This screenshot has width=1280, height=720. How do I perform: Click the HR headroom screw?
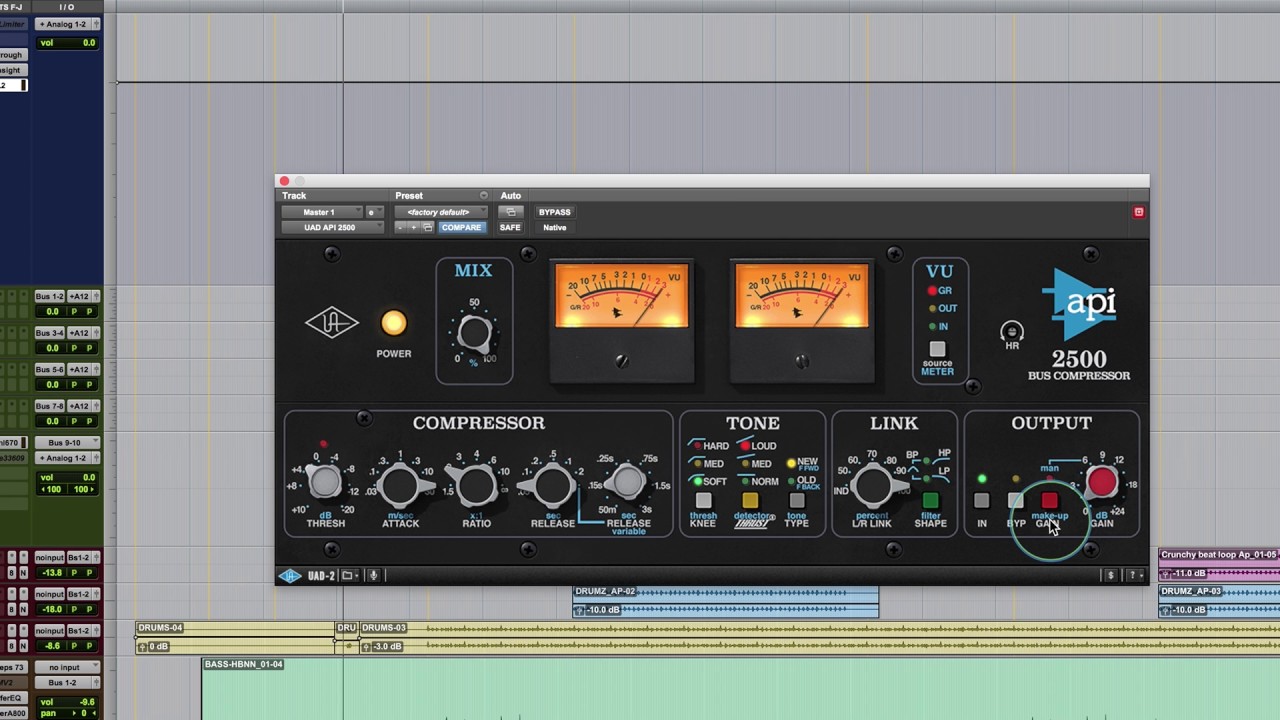(x=1012, y=331)
